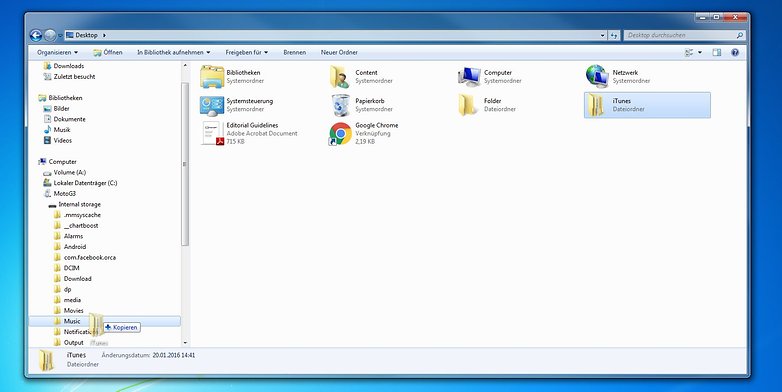Open the Google Chrome shortcut

pos(364,133)
